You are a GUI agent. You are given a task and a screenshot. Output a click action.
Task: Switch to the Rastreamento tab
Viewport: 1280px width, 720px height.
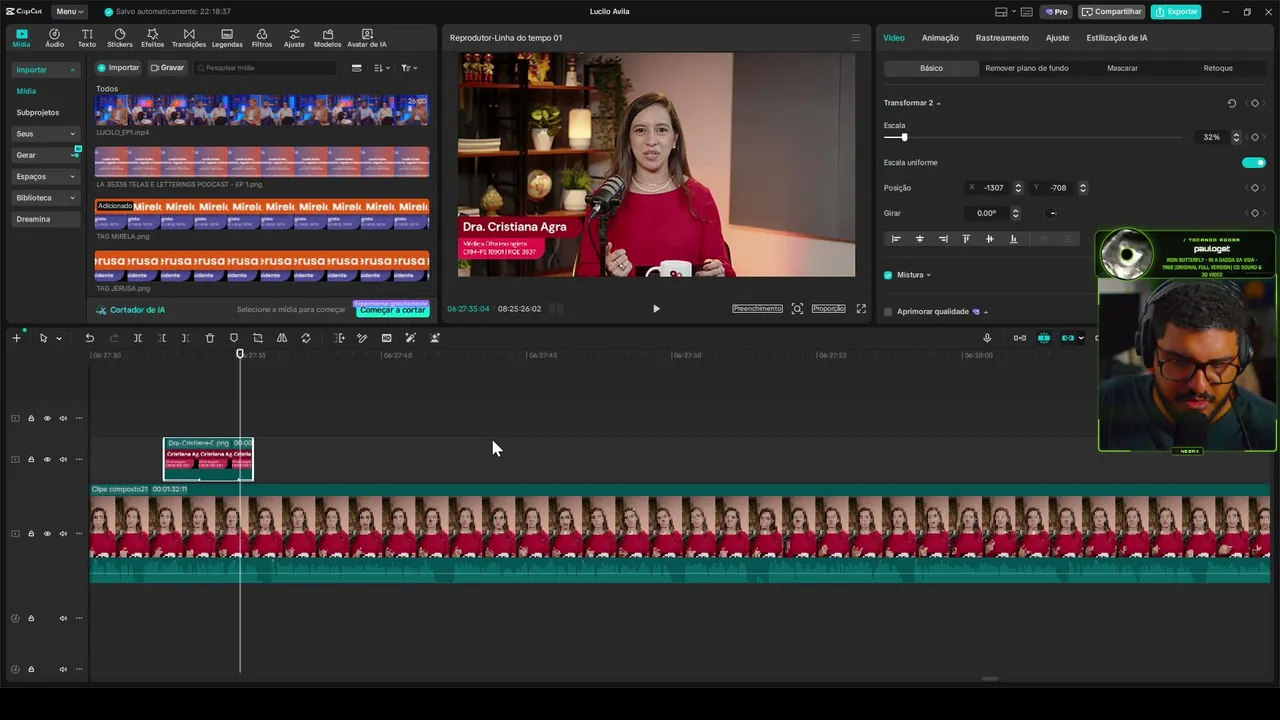click(x=1002, y=38)
